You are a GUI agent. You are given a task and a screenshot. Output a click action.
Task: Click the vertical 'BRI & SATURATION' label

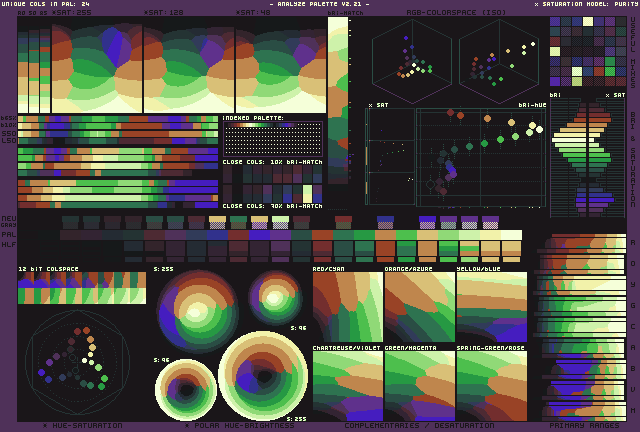click(633, 158)
